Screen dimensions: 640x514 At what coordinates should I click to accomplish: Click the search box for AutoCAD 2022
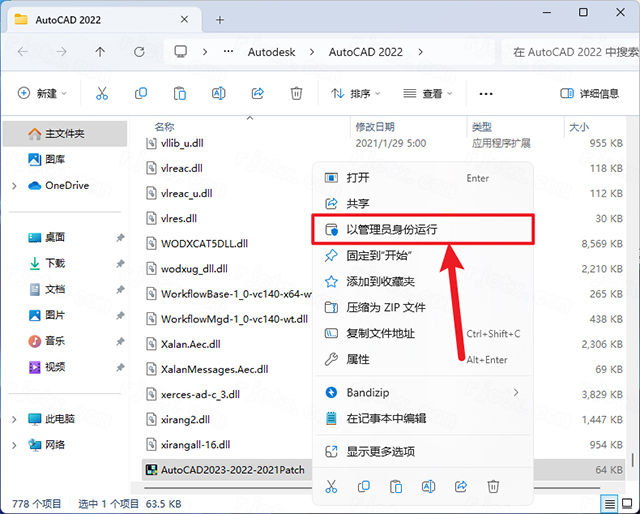point(571,52)
